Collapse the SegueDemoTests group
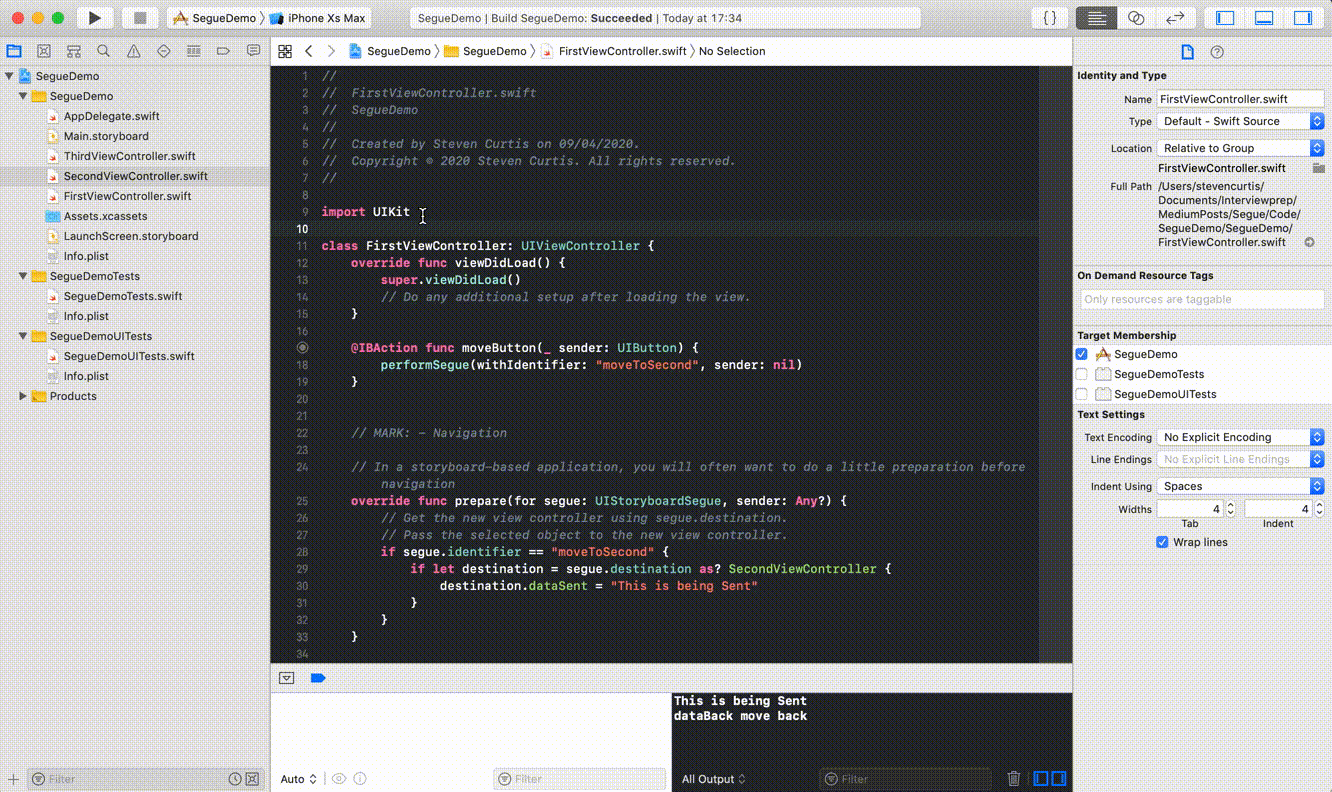This screenshot has height=792, width=1332. click(x=23, y=276)
